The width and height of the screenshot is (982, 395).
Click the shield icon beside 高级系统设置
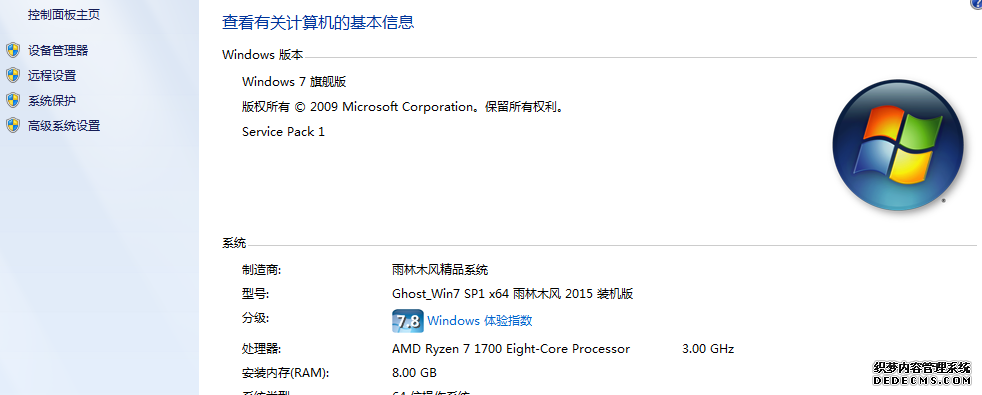13,126
